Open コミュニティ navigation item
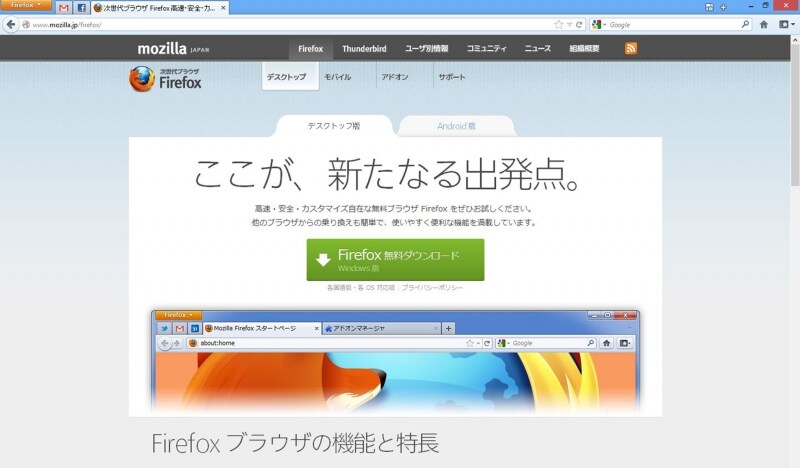Viewport: 800px width, 468px height. [x=486, y=48]
